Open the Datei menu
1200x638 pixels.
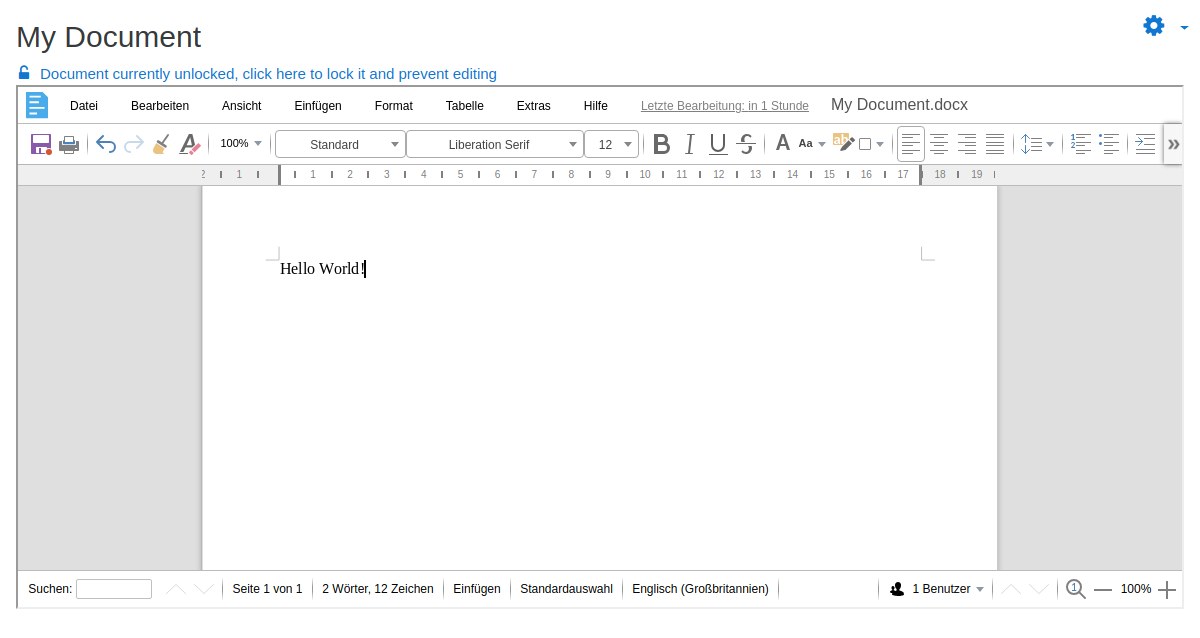tap(84, 105)
